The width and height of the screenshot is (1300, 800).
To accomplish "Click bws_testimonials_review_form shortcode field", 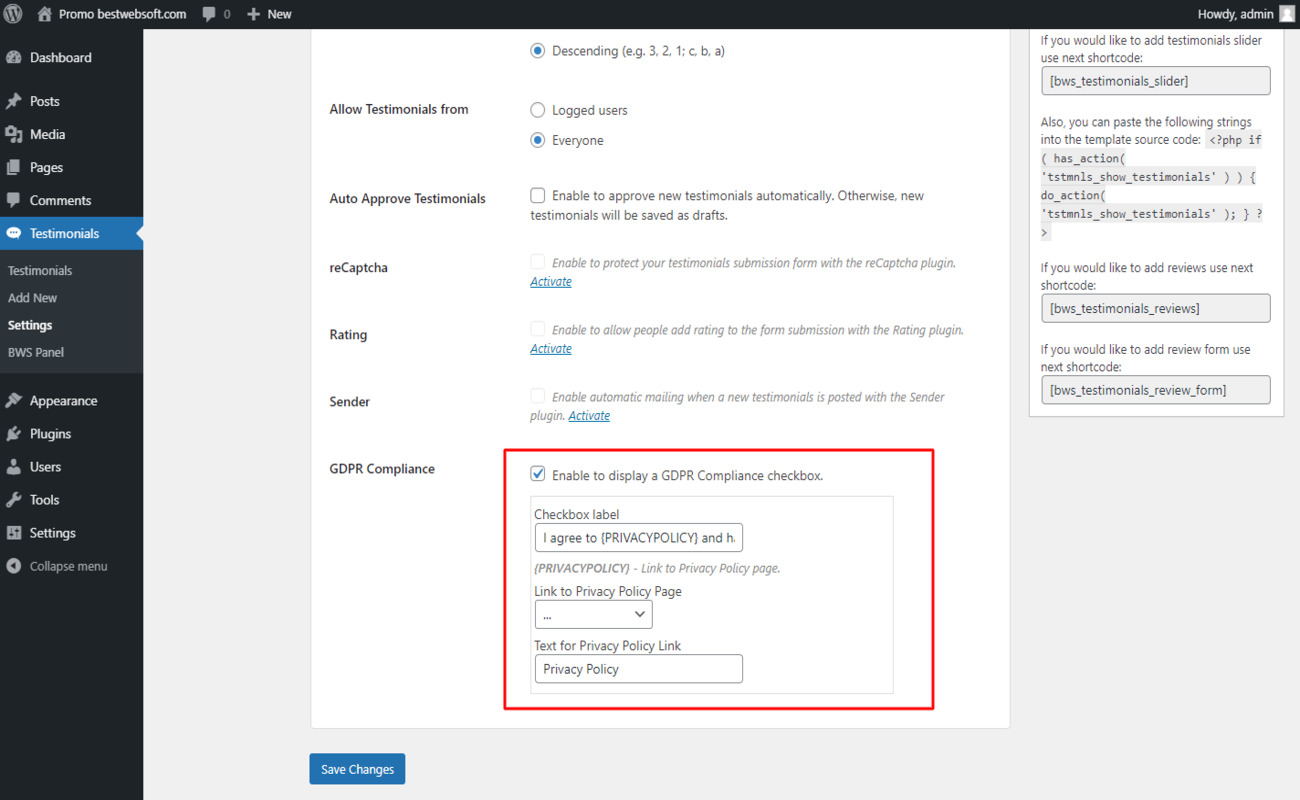I will pos(1155,390).
